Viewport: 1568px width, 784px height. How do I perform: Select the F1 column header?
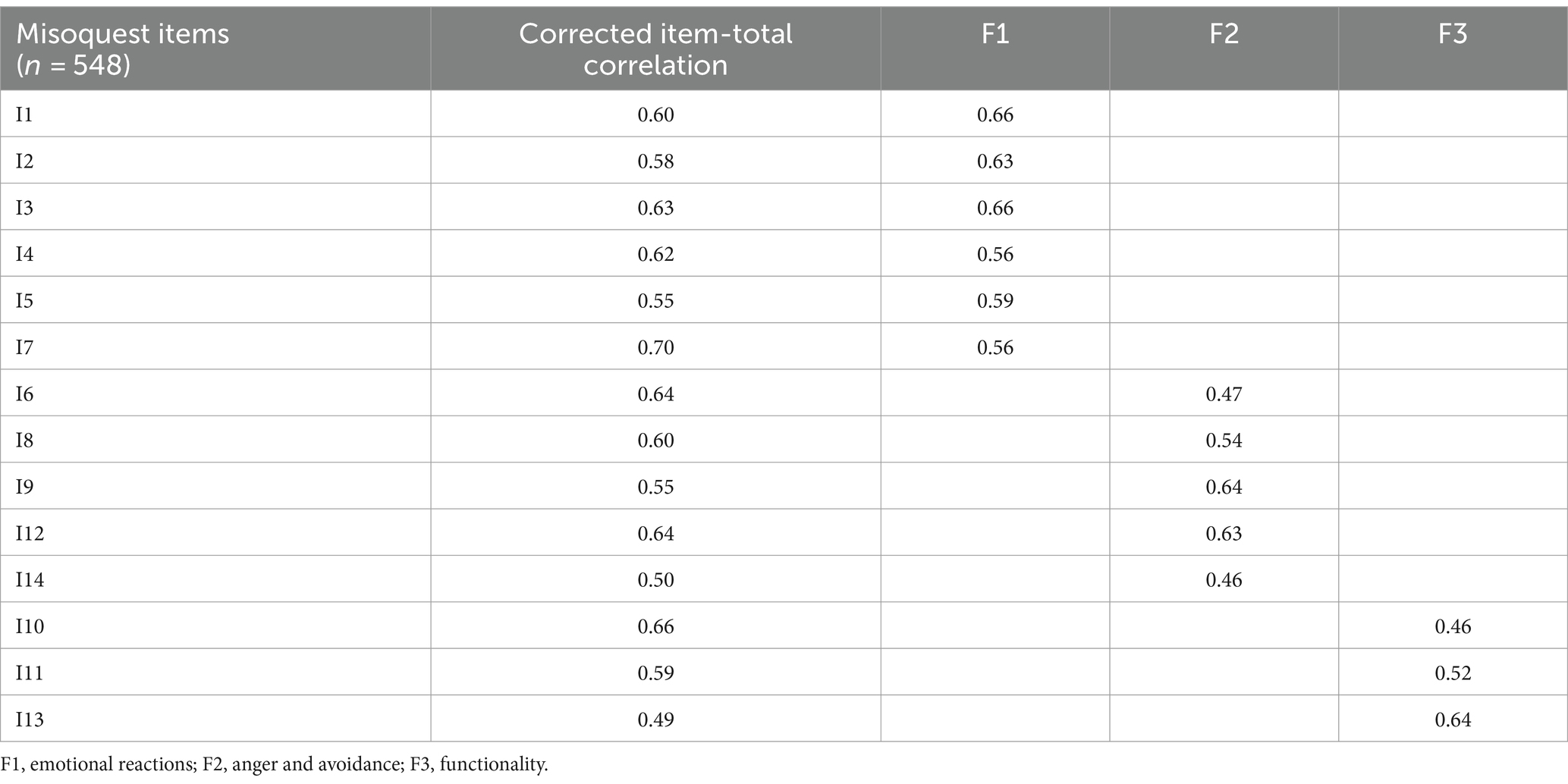click(x=995, y=34)
